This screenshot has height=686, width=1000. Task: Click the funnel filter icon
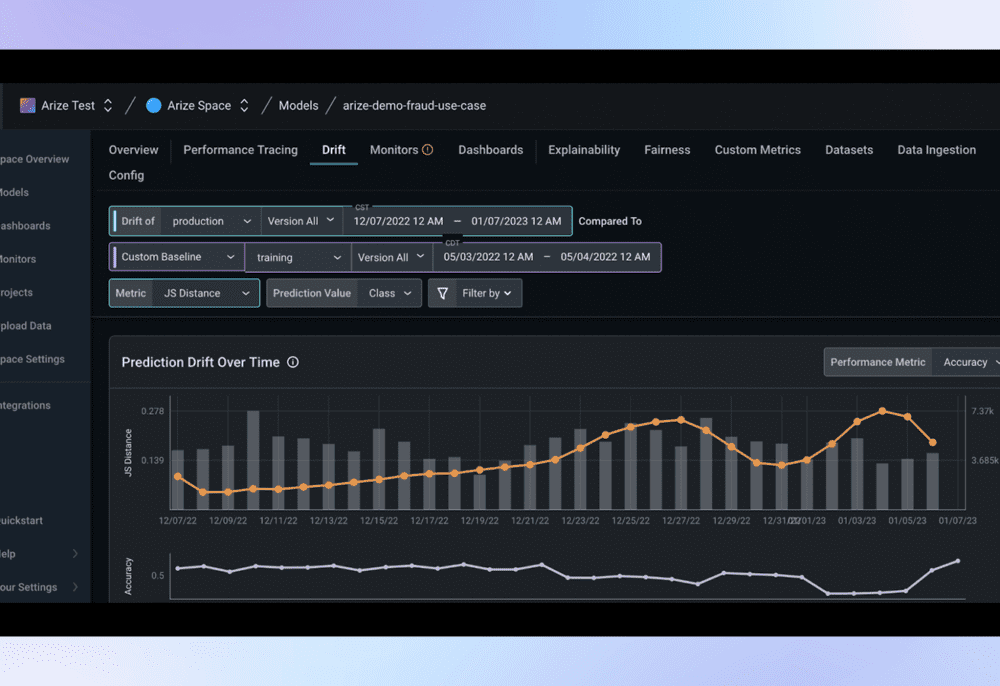pos(443,293)
